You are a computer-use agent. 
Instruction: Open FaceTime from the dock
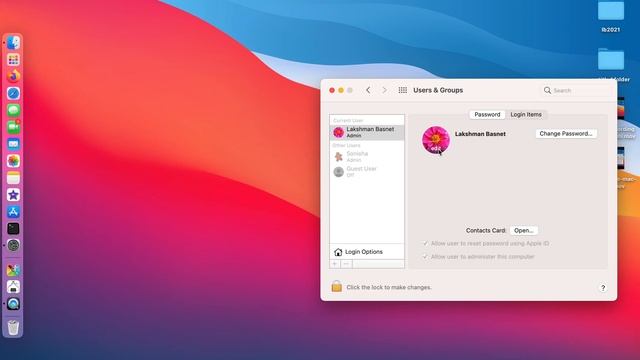pos(13,127)
